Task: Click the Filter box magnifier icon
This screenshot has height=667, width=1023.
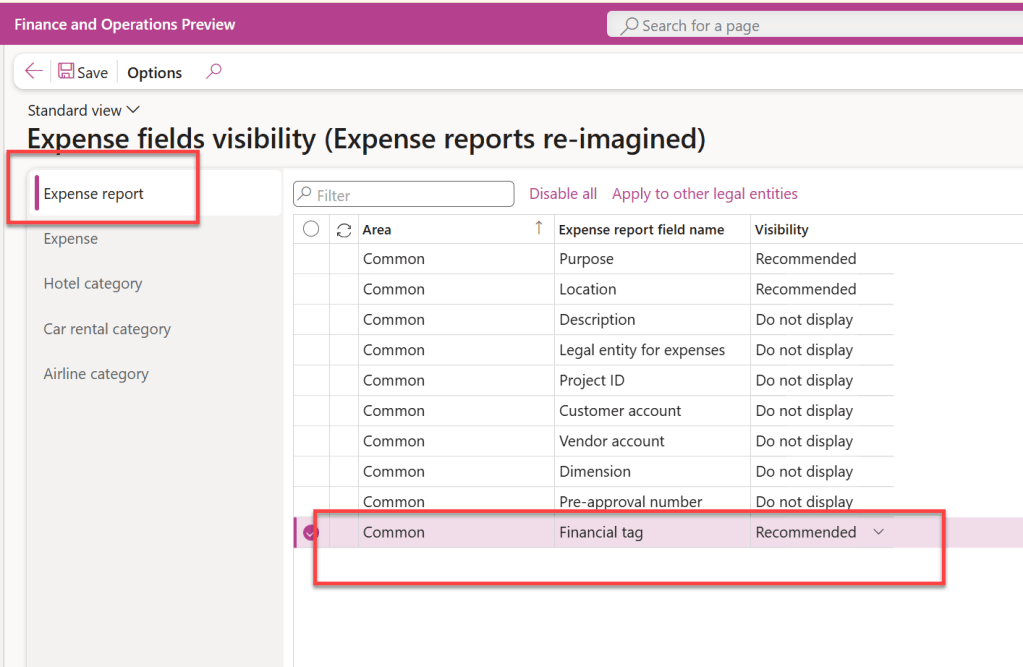Action: (306, 195)
